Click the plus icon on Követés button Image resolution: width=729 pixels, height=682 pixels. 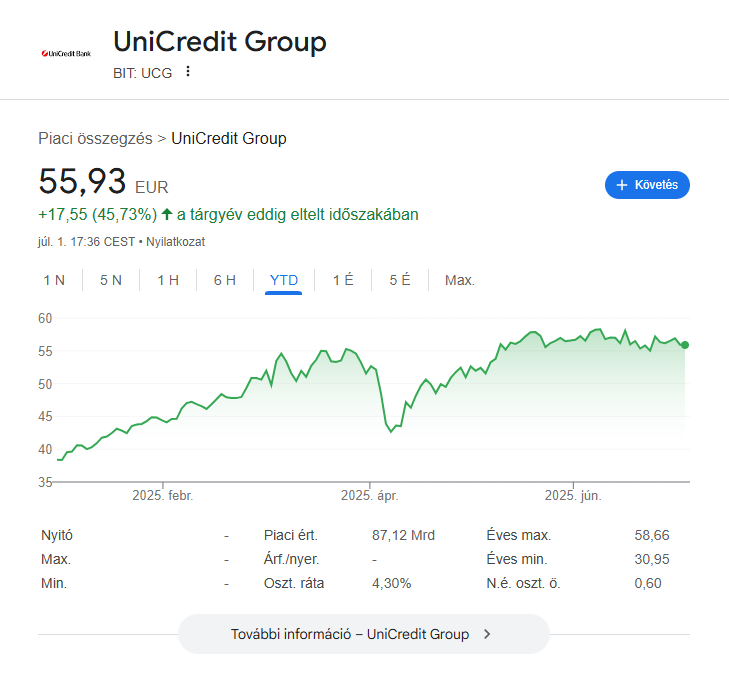[622, 185]
